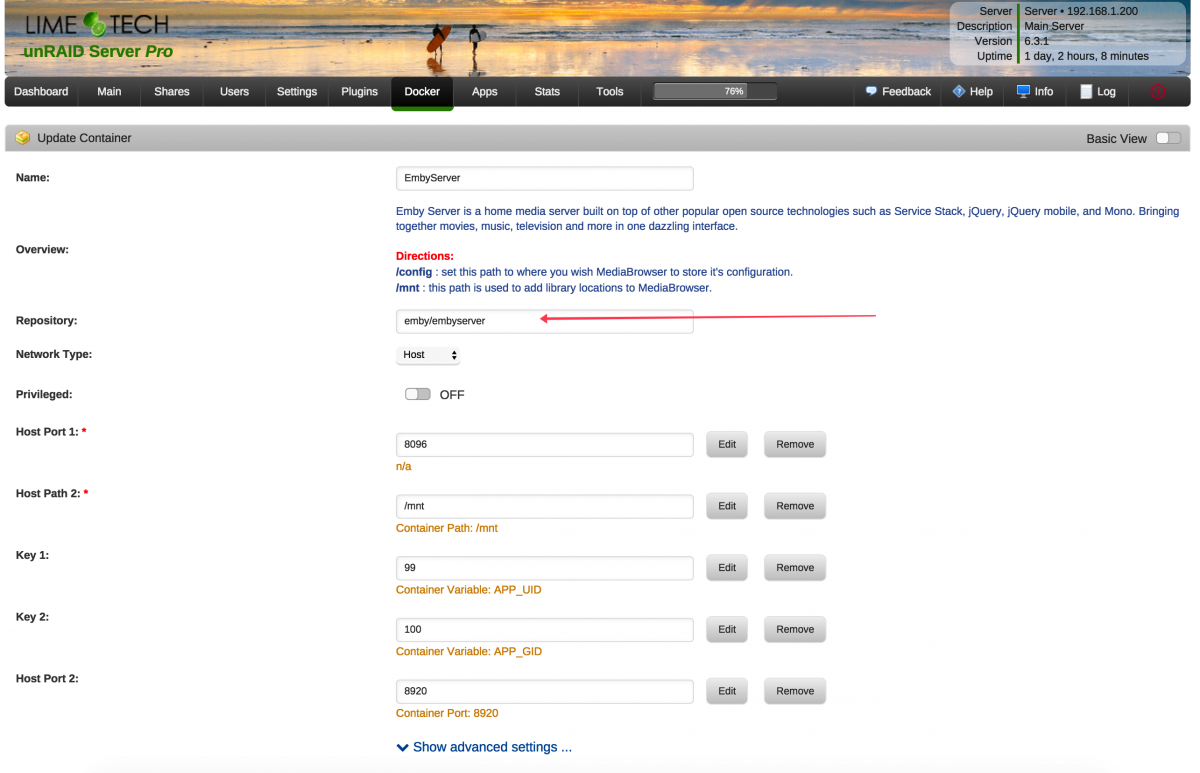Remove the Host Path 2 entry
The width and height of the screenshot is (1200, 773).
click(x=795, y=506)
